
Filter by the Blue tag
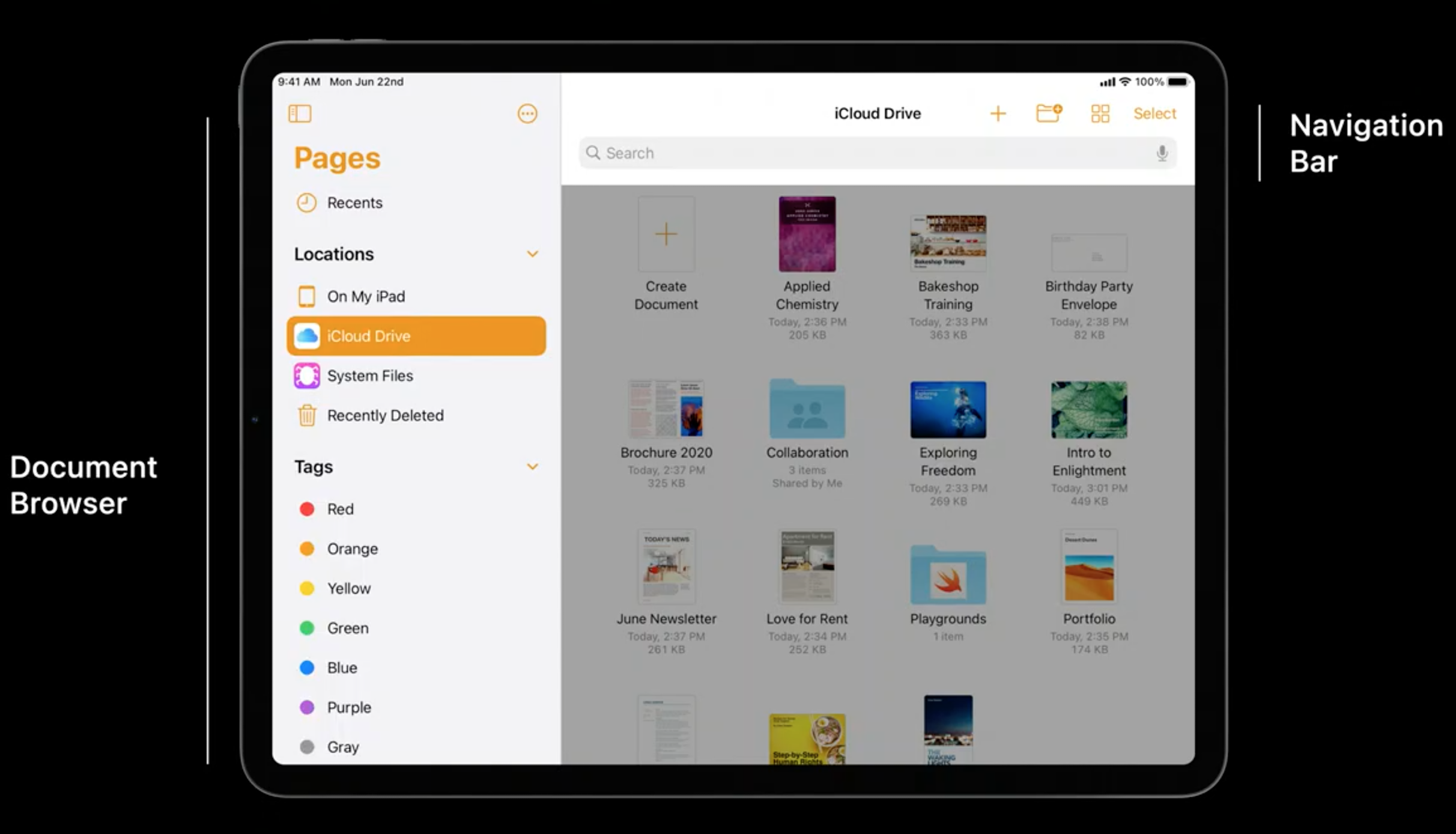coord(416,668)
